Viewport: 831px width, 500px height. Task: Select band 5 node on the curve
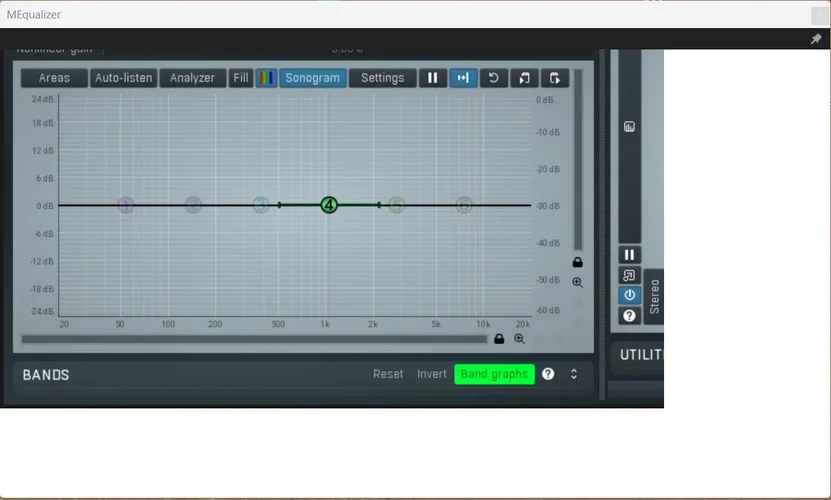[x=396, y=205]
